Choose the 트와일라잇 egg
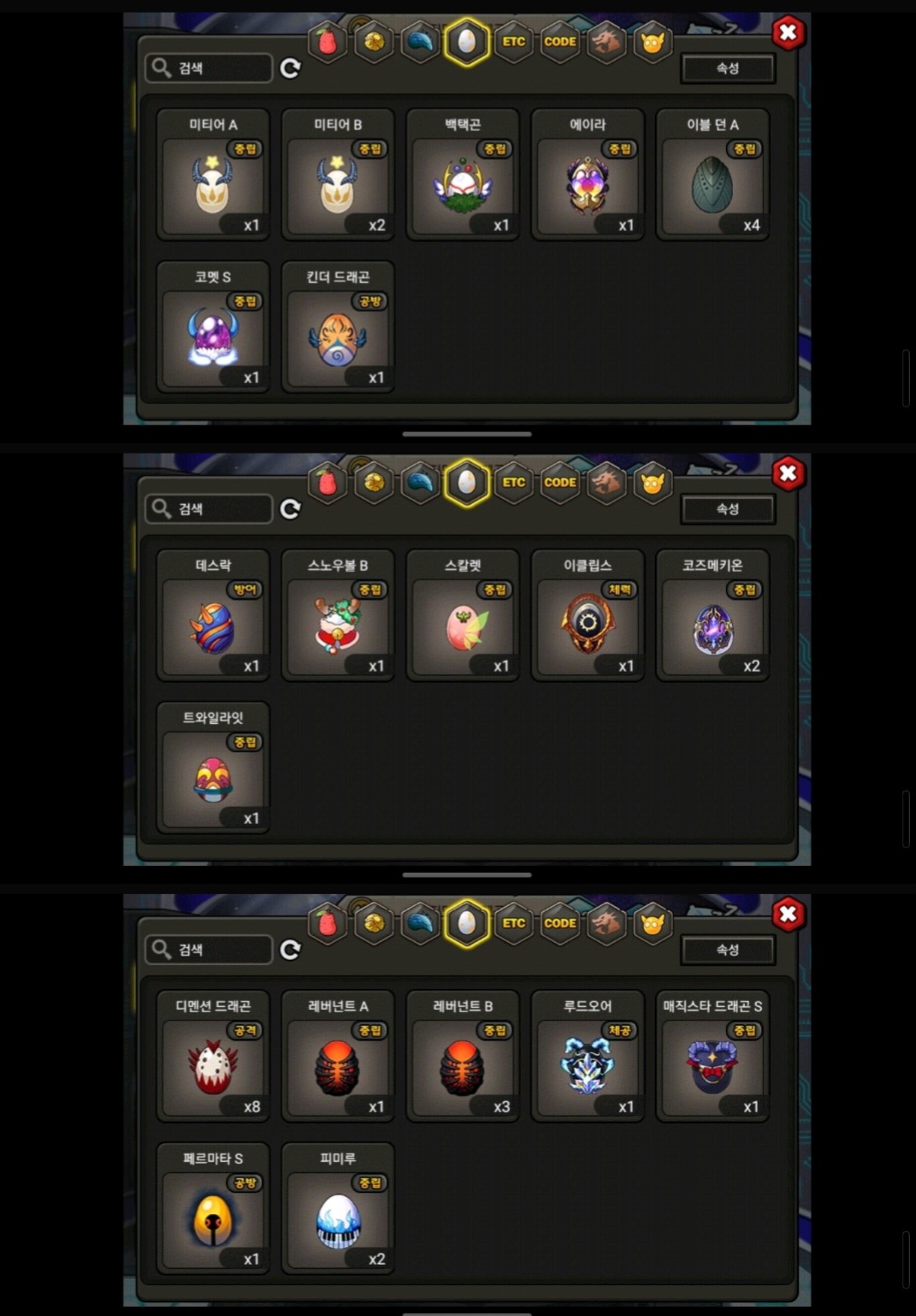 pos(213,768)
